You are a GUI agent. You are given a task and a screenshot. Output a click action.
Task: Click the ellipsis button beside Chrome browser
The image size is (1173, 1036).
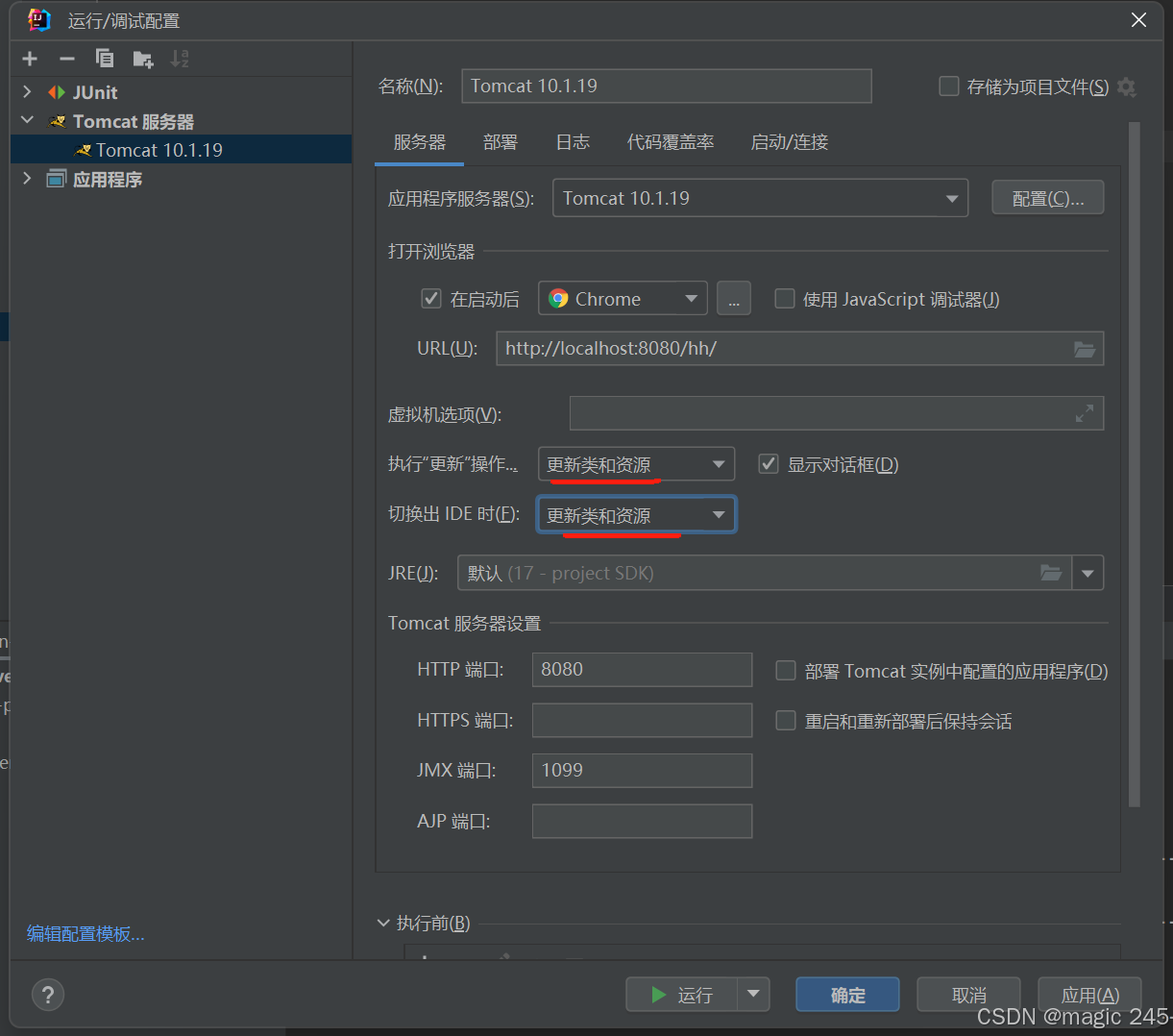pyautogui.click(x=734, y=299)
